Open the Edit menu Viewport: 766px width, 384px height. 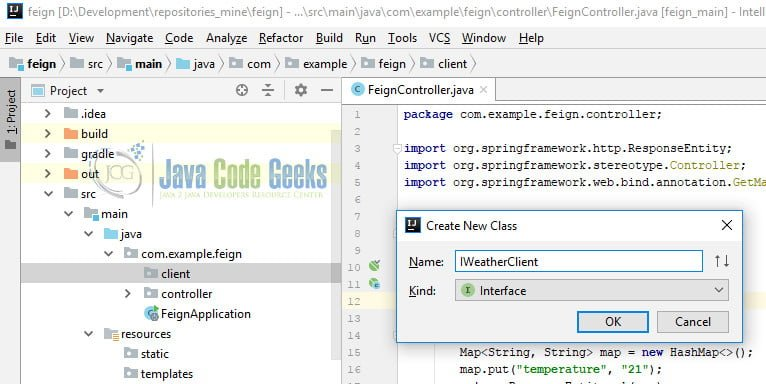coord(46,38)
